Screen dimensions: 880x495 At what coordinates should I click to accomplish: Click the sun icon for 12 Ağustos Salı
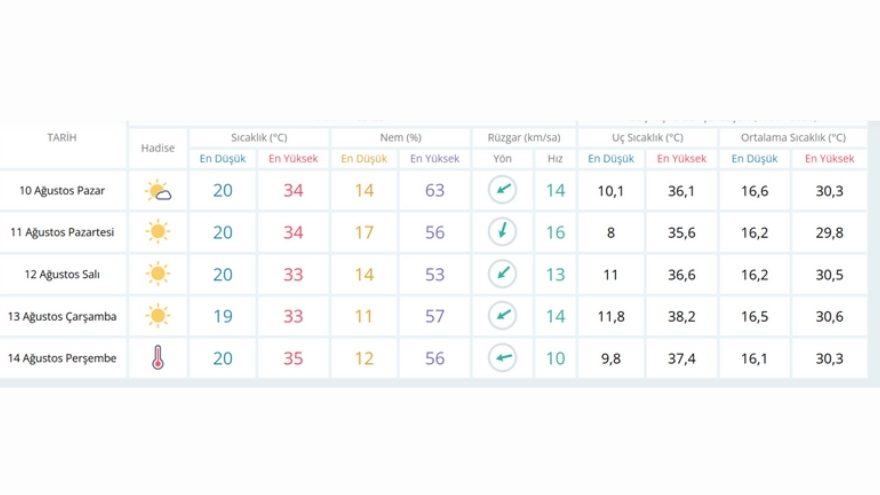[x=158, y=274]
